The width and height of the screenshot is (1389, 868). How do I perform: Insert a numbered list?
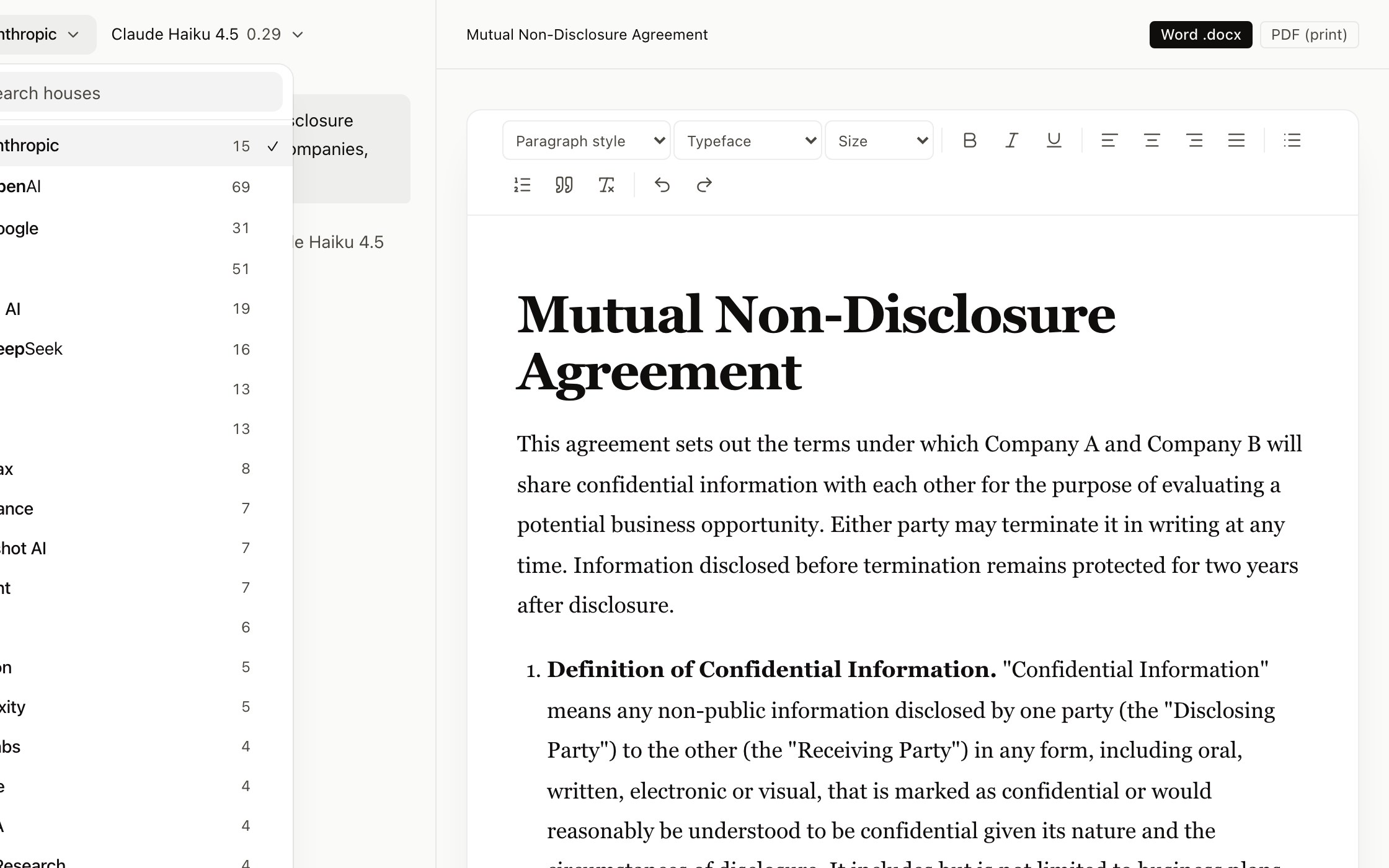pyautogui.click(x=522, y=185)
